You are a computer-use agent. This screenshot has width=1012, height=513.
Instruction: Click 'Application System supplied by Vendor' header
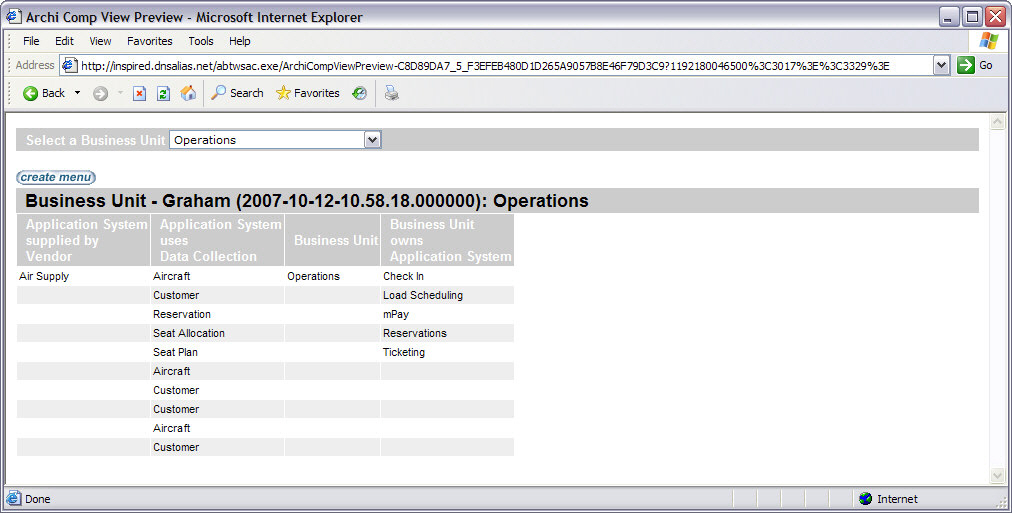pos(84,240)
